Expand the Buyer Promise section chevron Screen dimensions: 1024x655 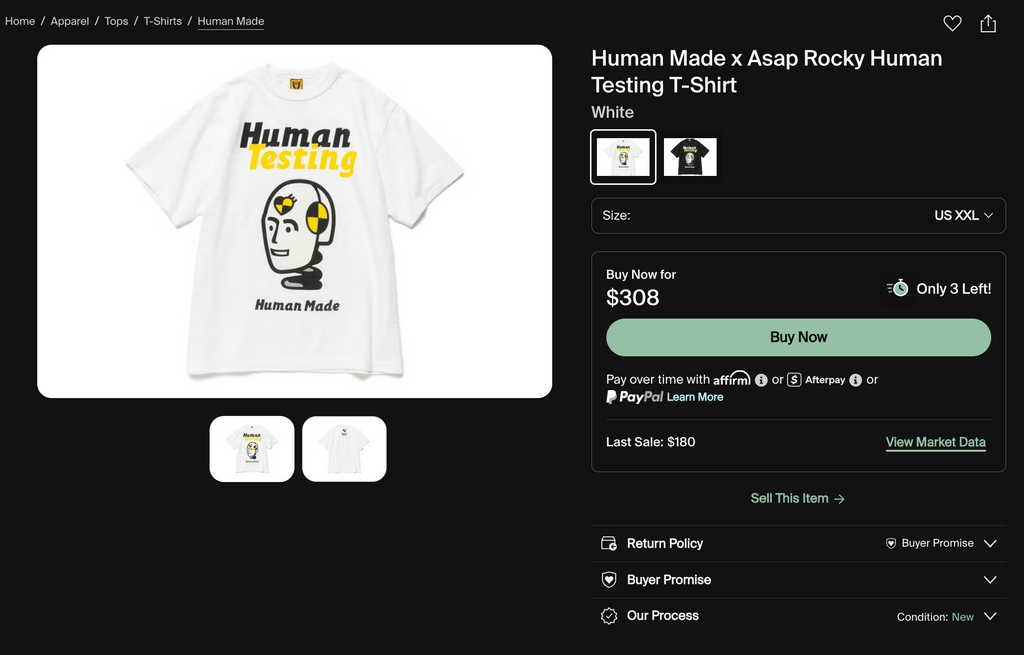pos(990,580)
